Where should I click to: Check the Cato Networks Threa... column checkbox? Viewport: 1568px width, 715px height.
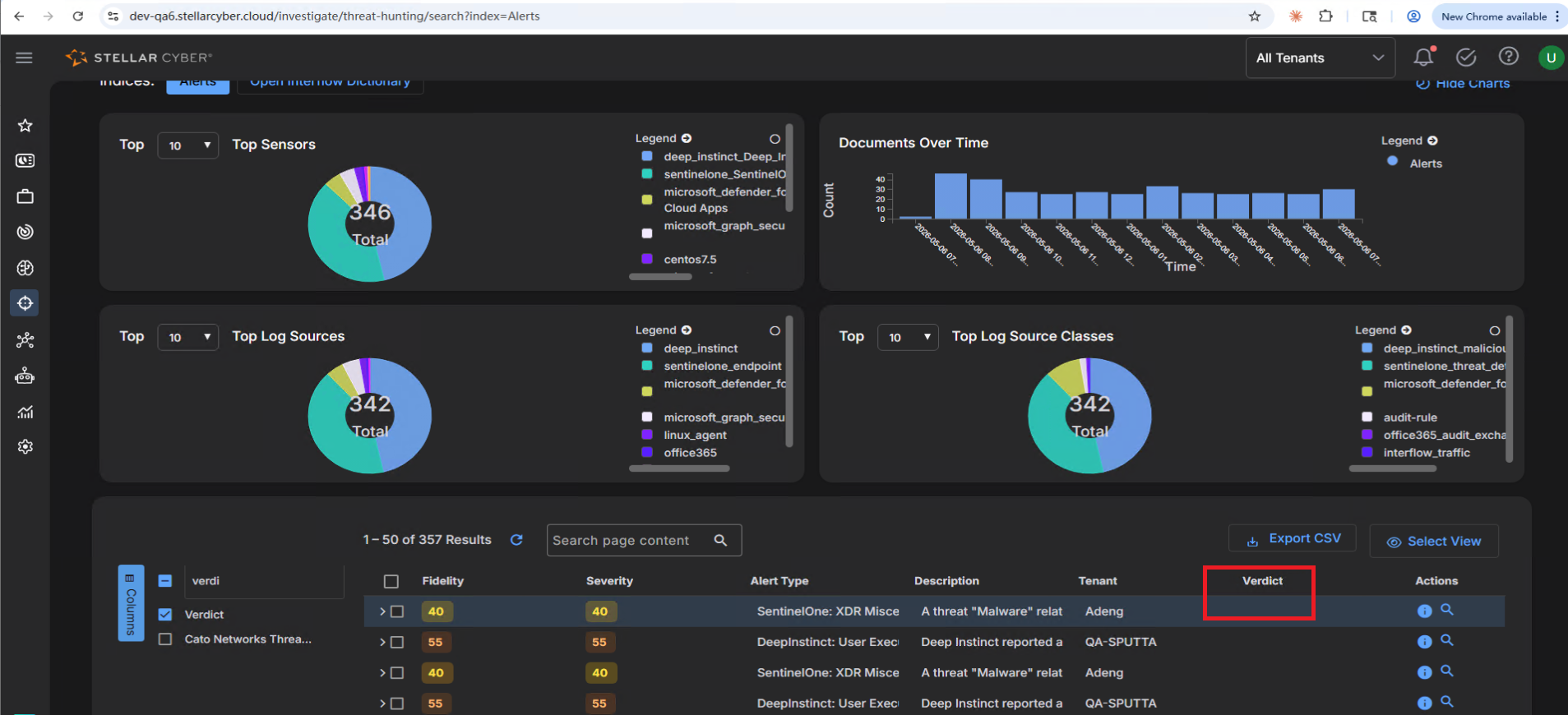[165, 639]
